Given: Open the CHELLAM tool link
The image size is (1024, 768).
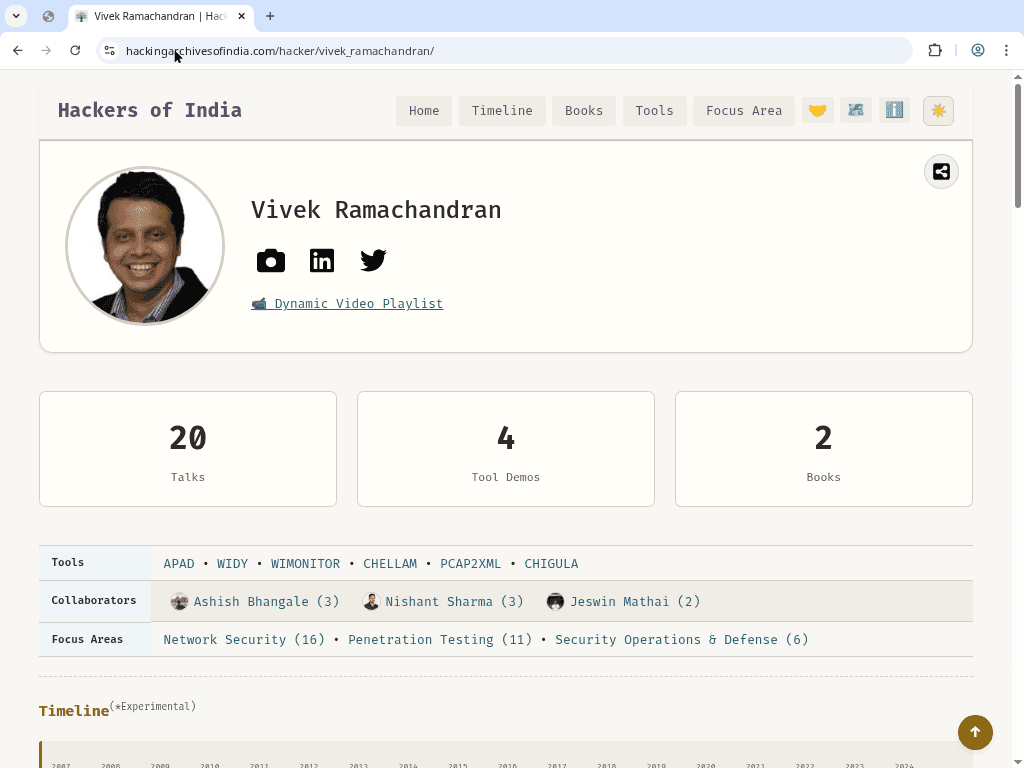Looking at the screenshot, I should 390,563.
